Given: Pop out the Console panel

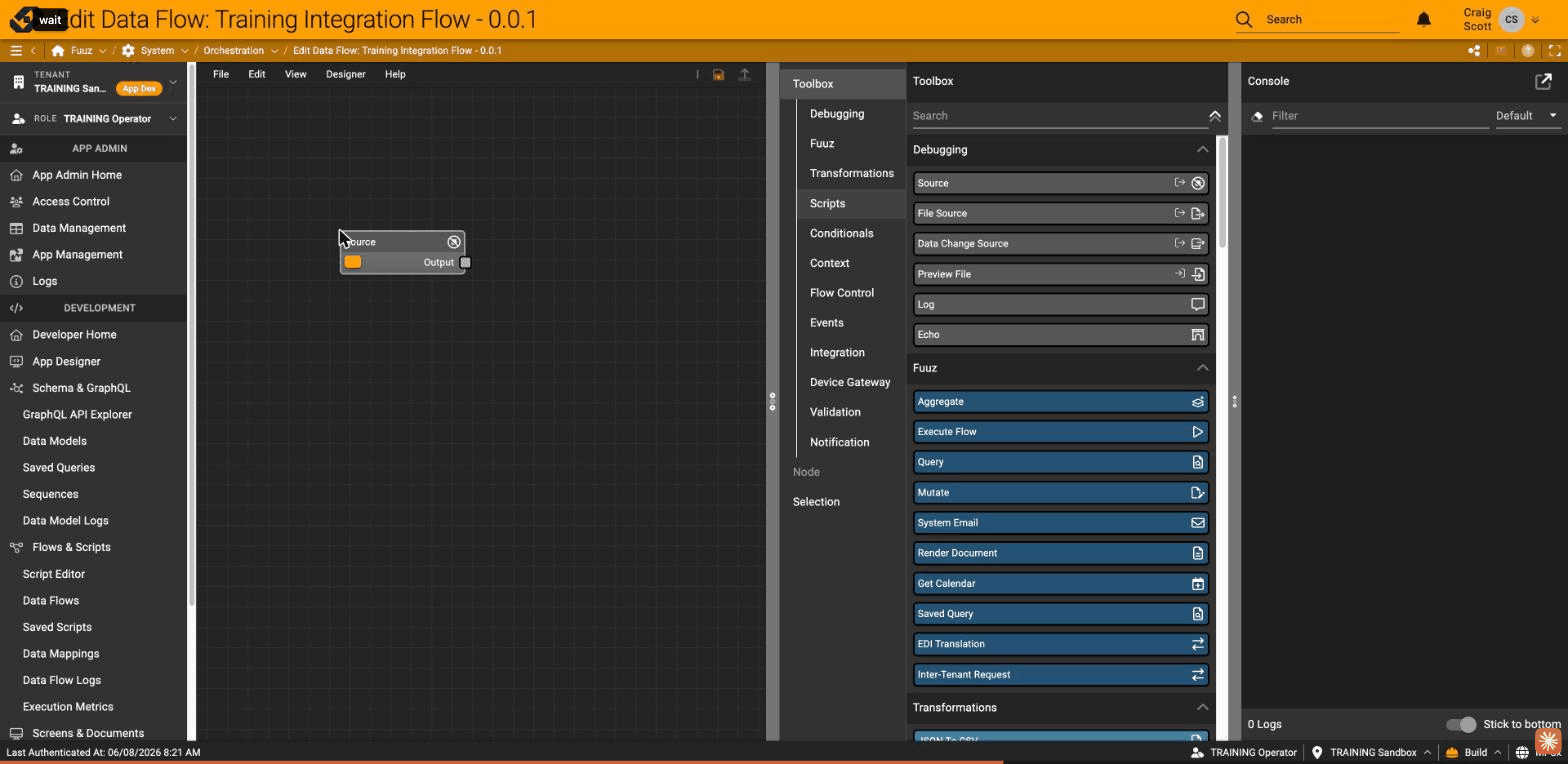Looking at the screenshot, I should [1543, 81].
